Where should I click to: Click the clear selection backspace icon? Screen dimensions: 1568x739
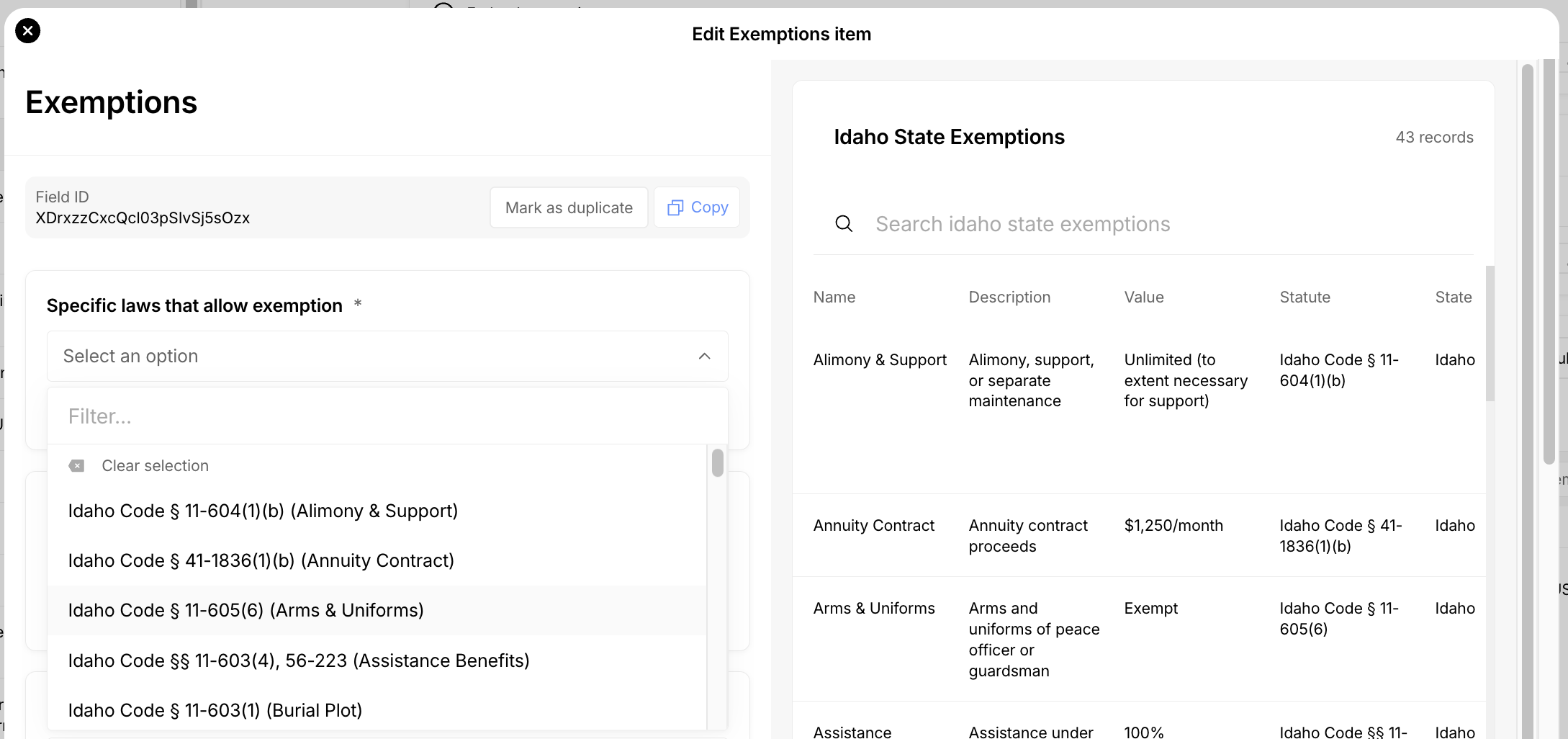tap(76, 466)
